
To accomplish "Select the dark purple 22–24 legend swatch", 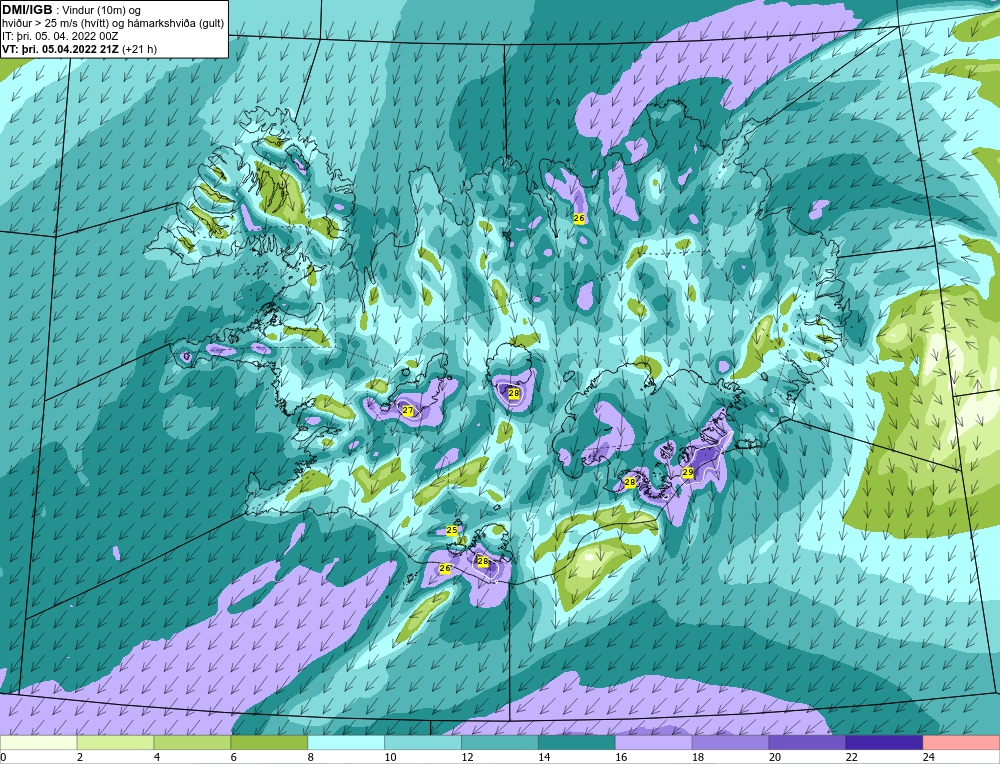I will point(884,743).
